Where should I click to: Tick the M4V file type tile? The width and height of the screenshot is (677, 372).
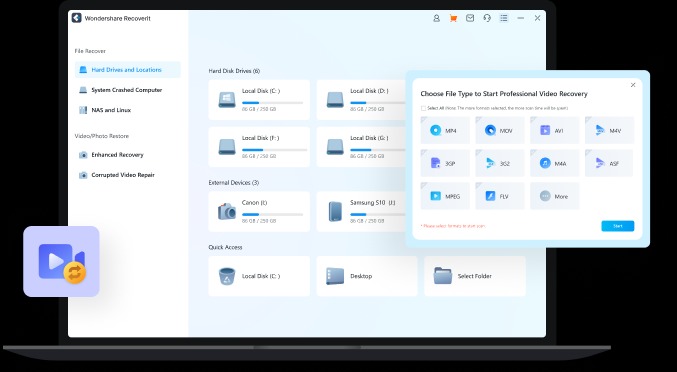(609, 130)
